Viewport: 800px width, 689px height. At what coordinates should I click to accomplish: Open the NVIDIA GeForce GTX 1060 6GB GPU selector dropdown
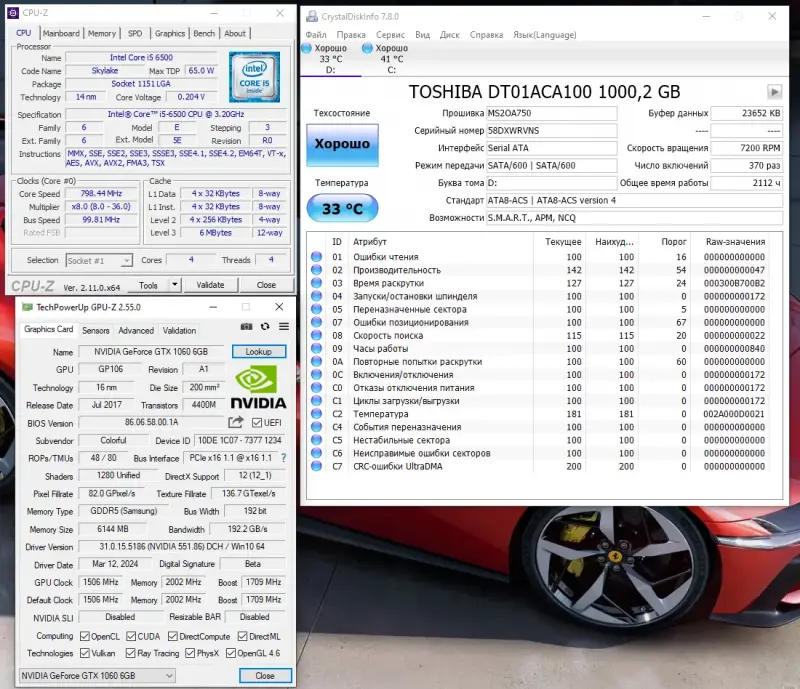click(x=97, y=676)
